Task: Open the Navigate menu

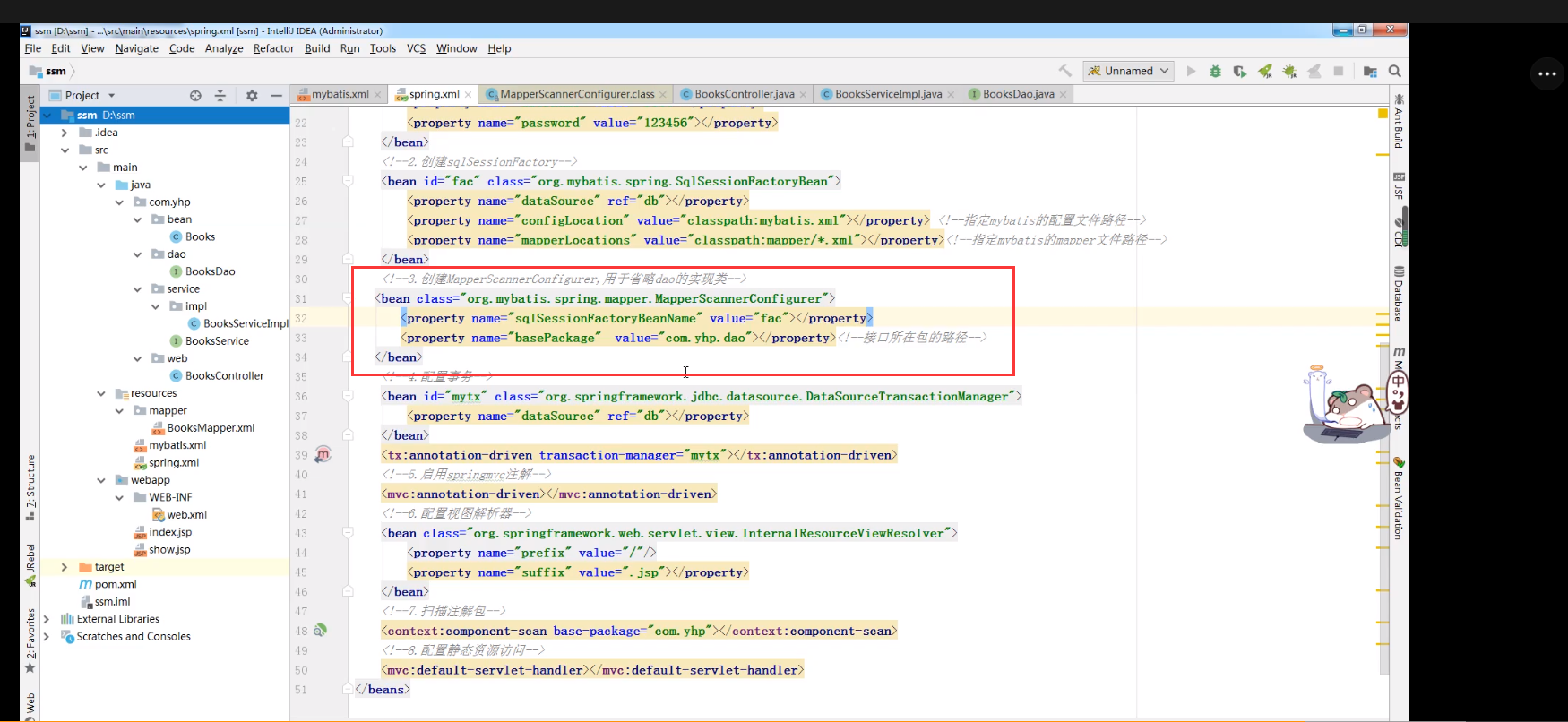Action: pos(136,48)
